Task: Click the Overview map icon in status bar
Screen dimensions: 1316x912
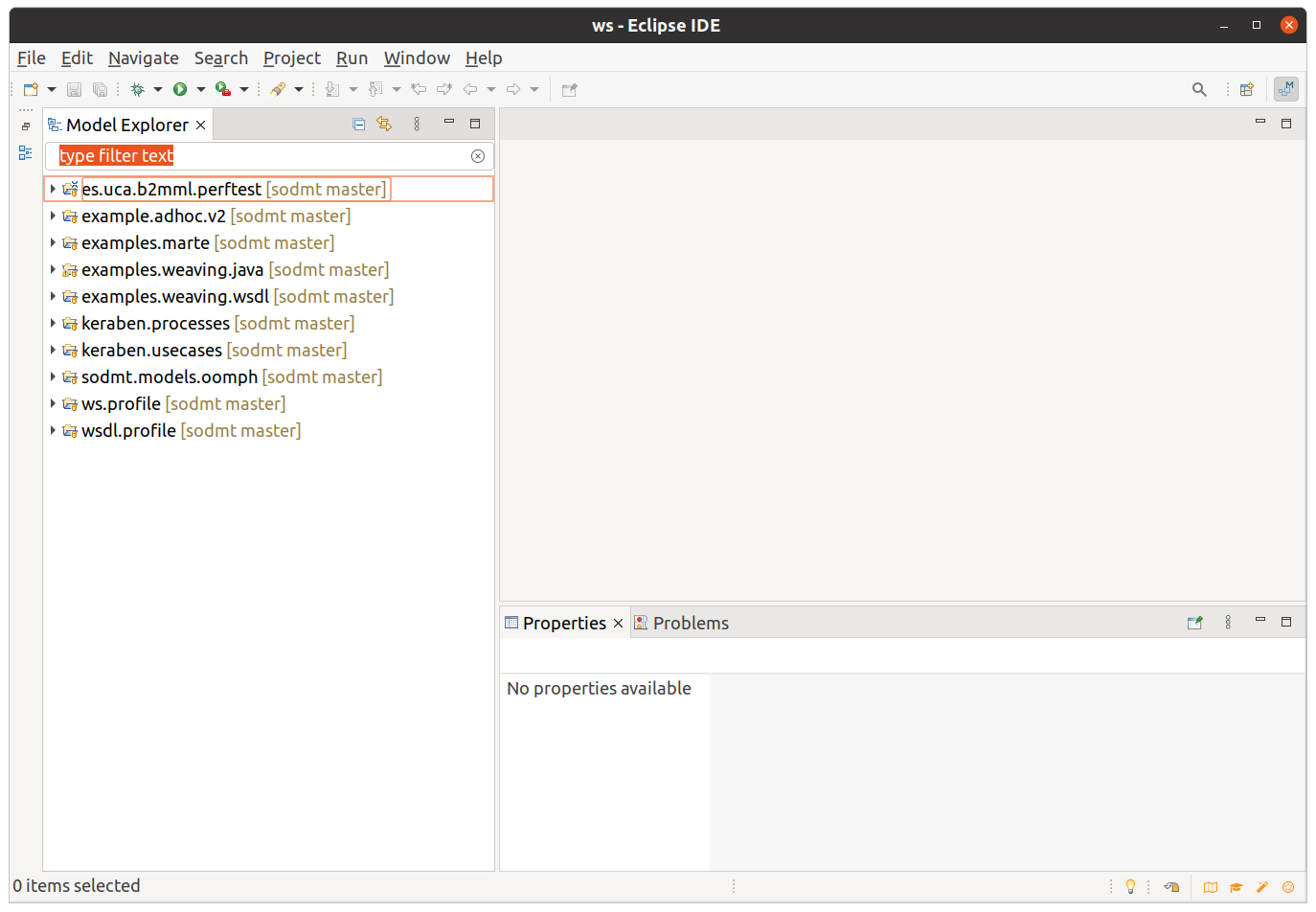Action: click(x=1211, y=887)
